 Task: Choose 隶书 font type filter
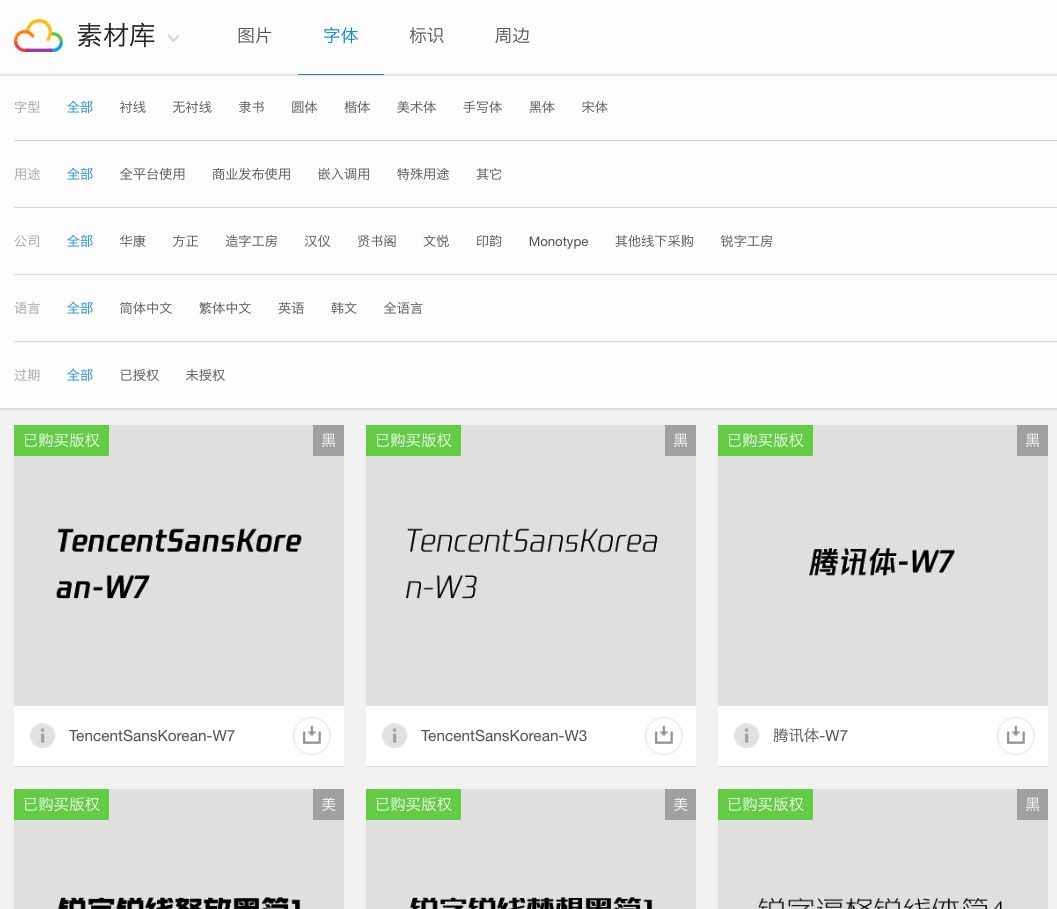click(251, 107)
